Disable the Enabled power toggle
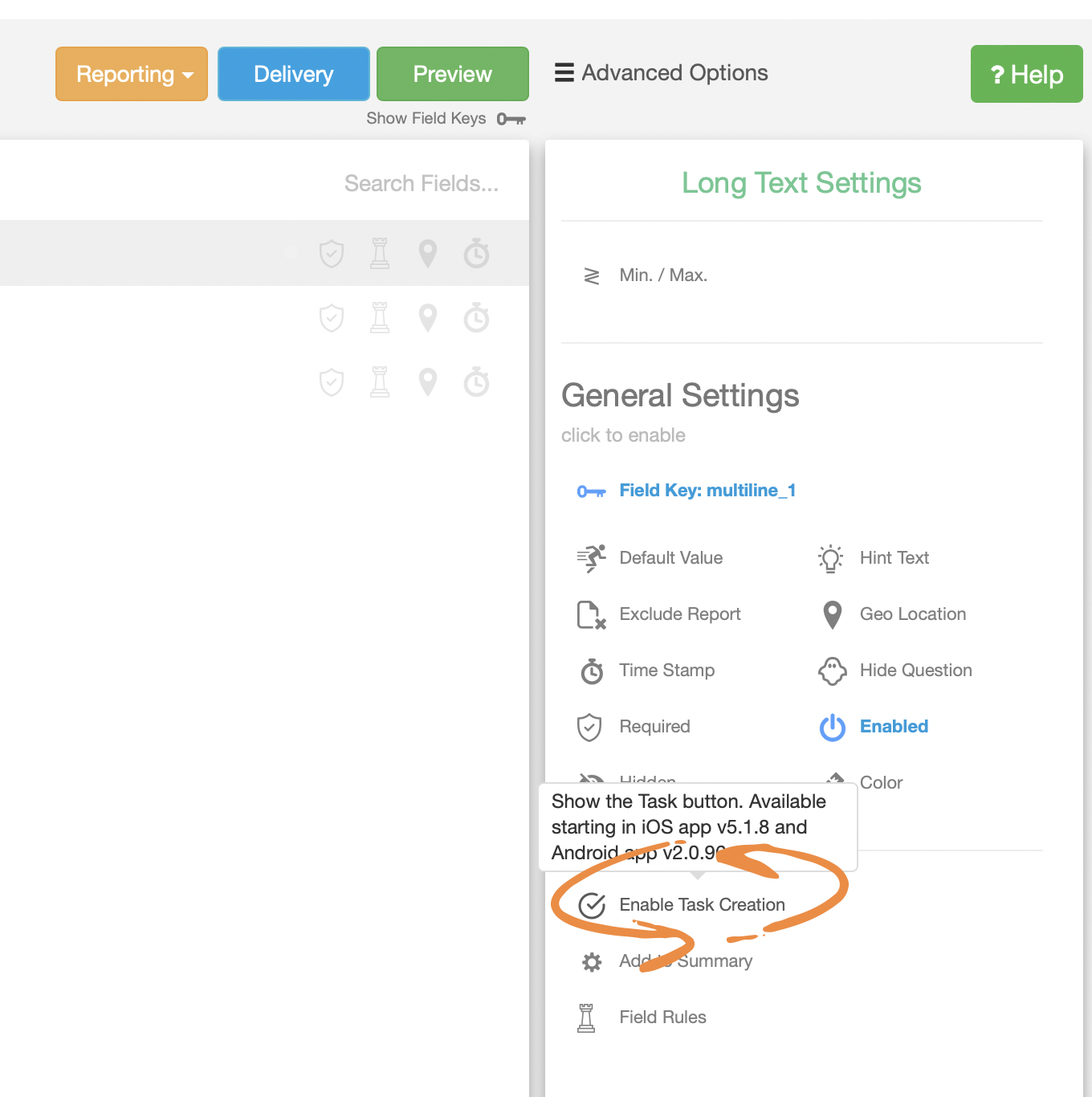The width and height of the screenshot is (1092, 1097). [833, 727]
